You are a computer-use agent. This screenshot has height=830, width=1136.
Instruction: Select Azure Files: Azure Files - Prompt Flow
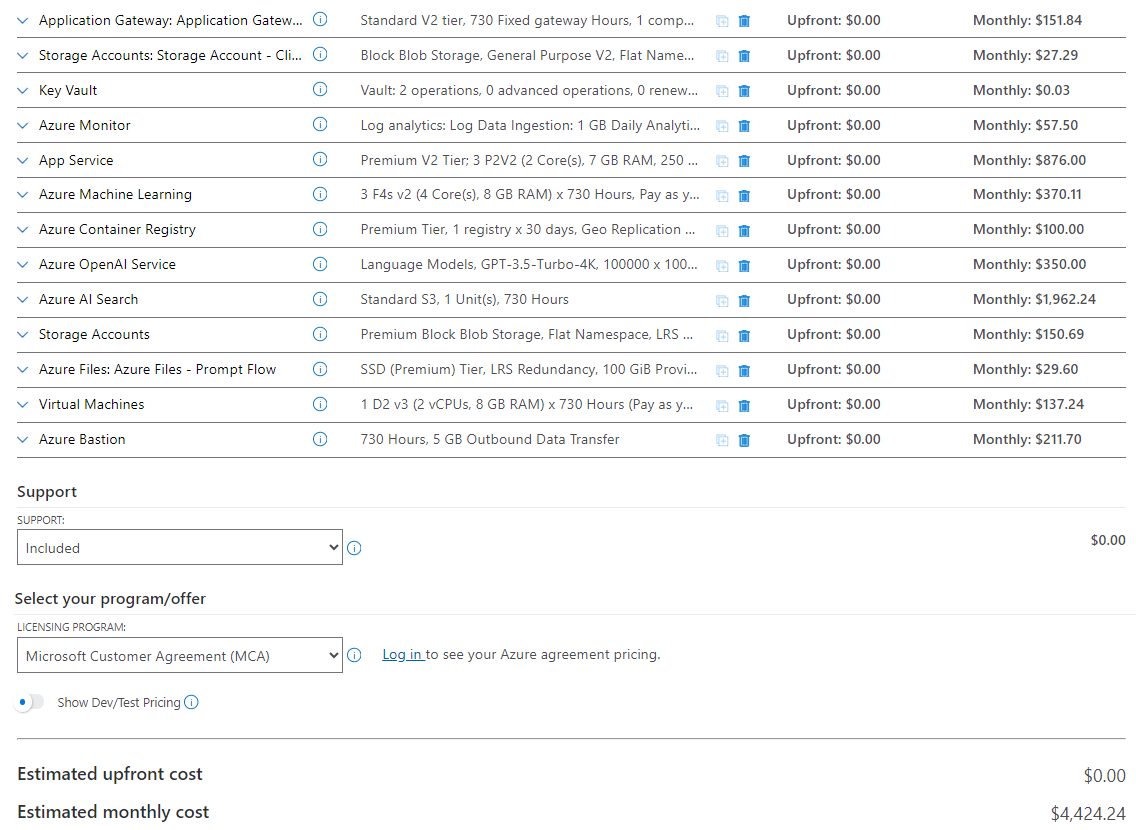tap(157, 369)
